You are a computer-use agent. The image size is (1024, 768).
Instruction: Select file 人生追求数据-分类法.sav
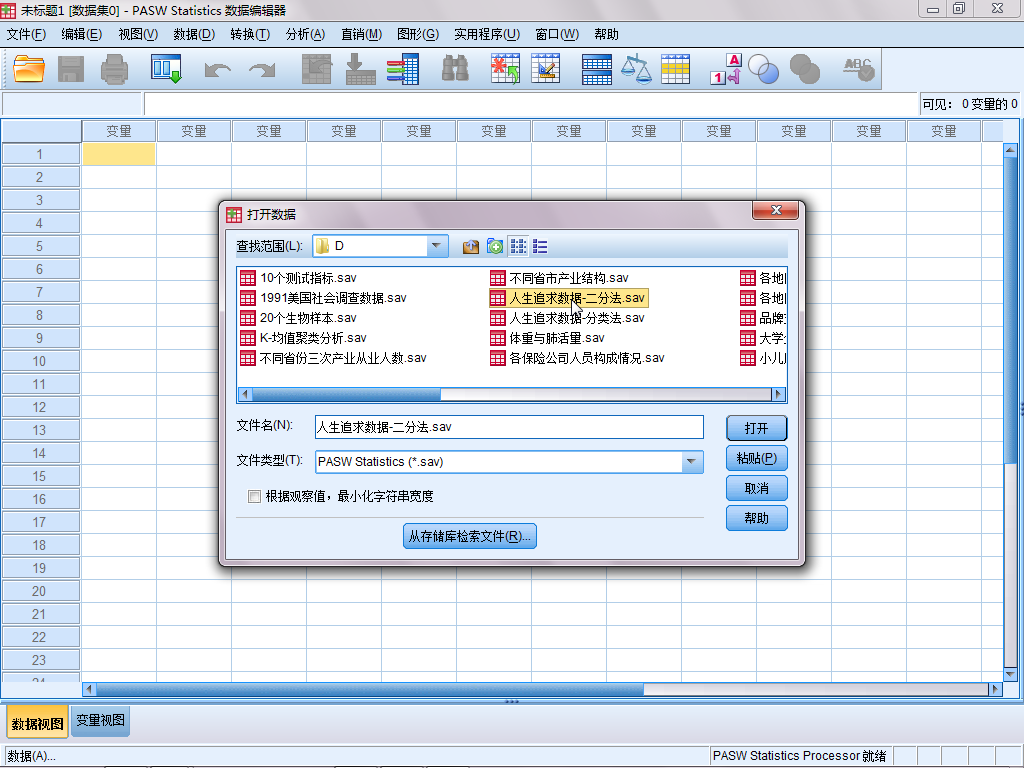point(568,318)
